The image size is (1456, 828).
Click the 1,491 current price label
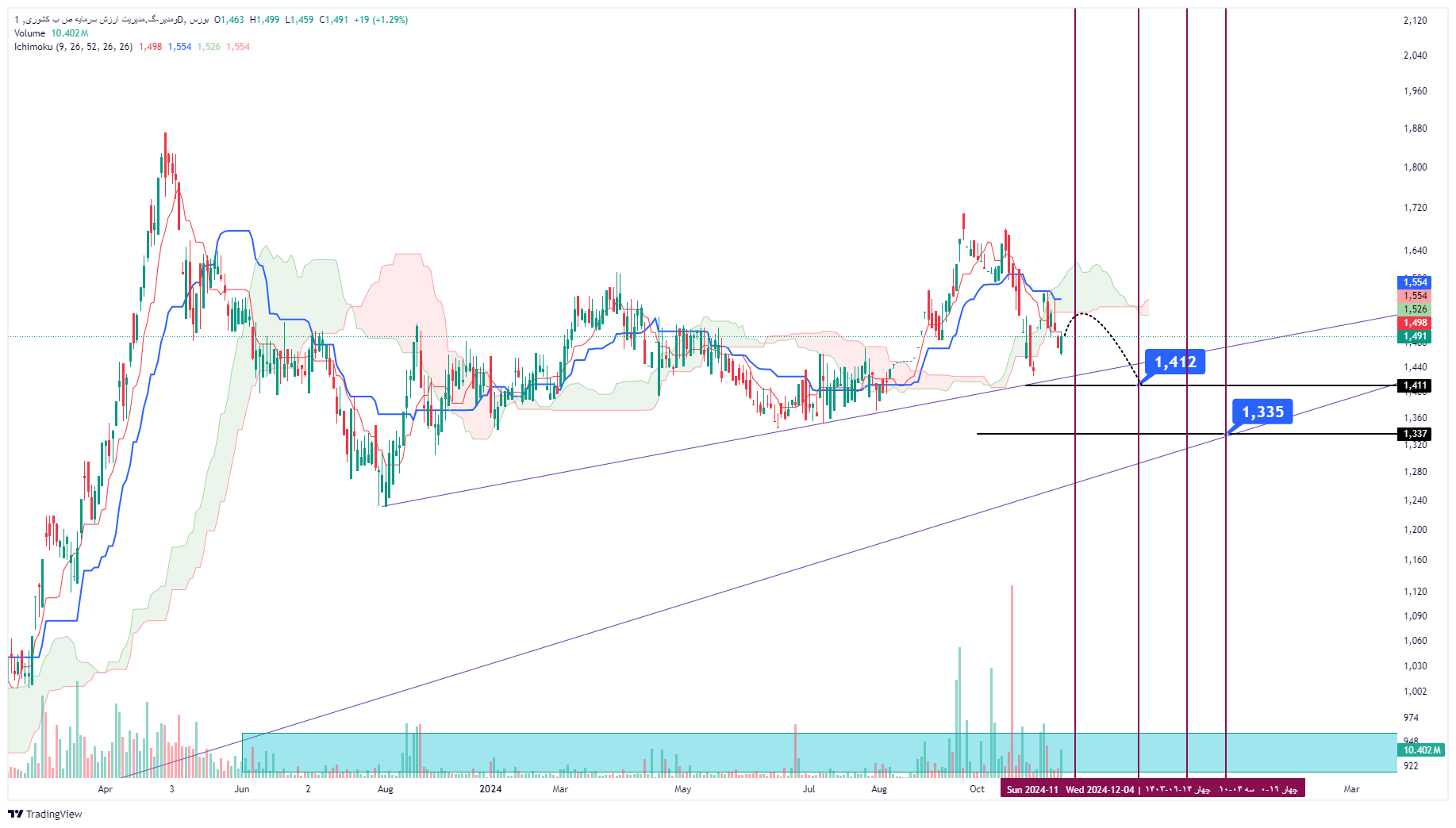click(1415, 336)
